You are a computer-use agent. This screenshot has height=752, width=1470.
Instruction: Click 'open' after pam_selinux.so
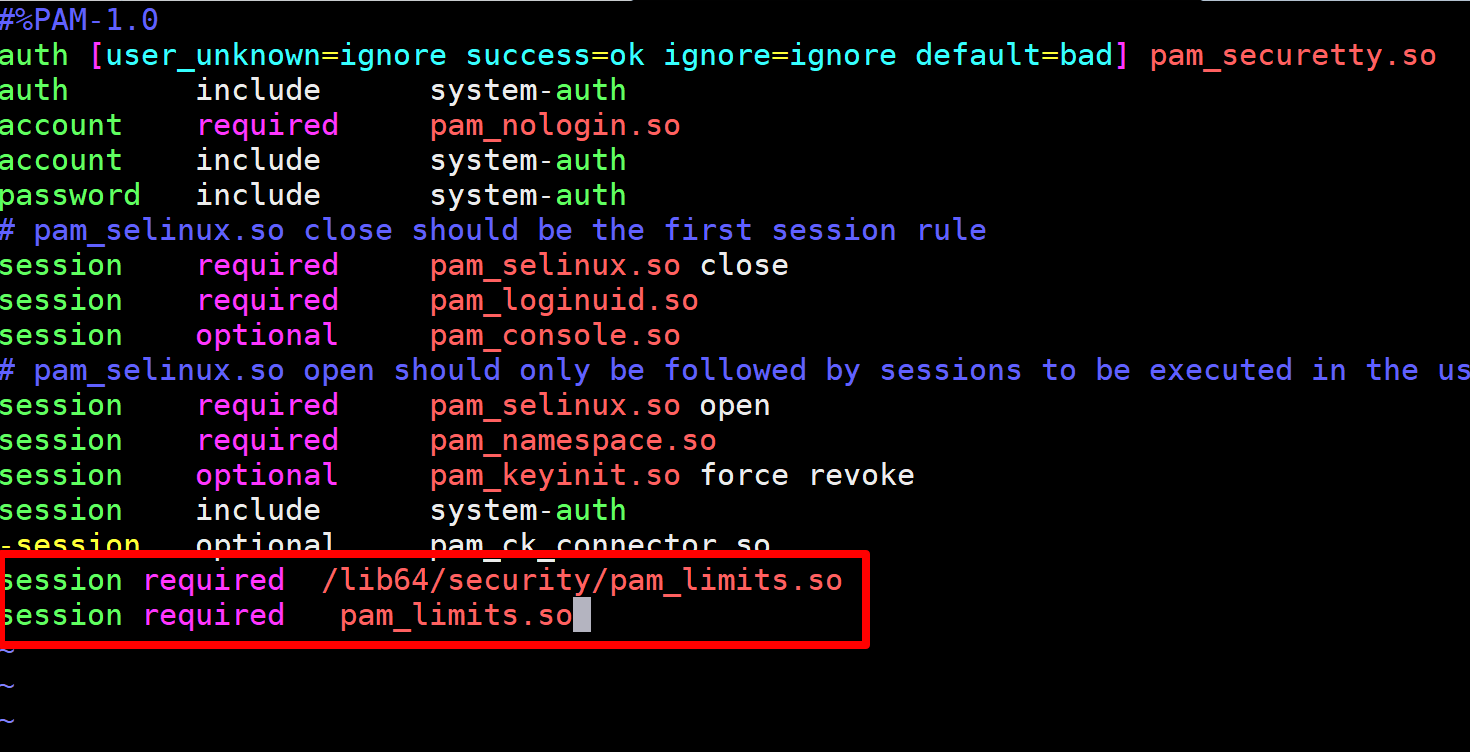[x=735, y=405]
